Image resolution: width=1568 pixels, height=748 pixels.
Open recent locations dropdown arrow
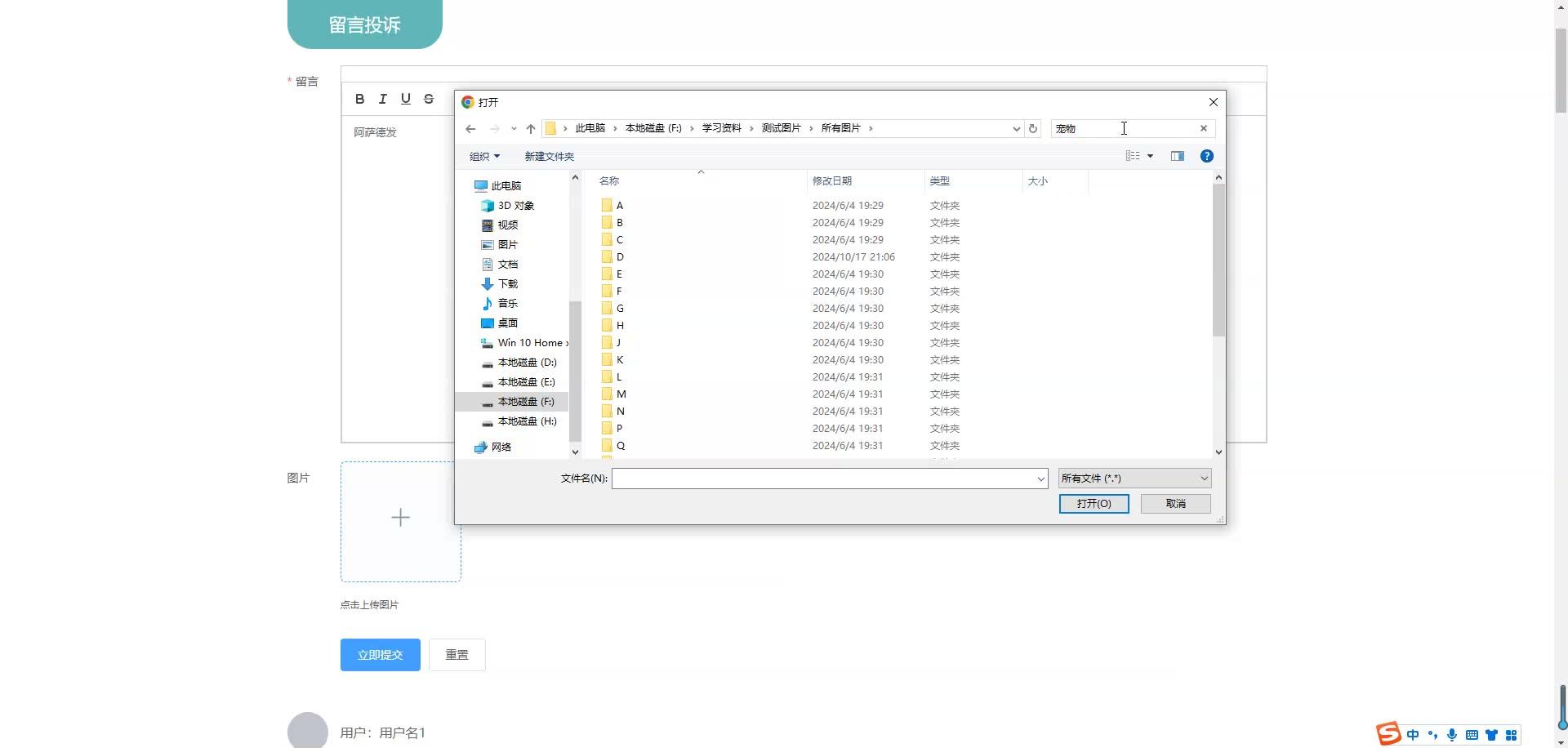(514, 128)
